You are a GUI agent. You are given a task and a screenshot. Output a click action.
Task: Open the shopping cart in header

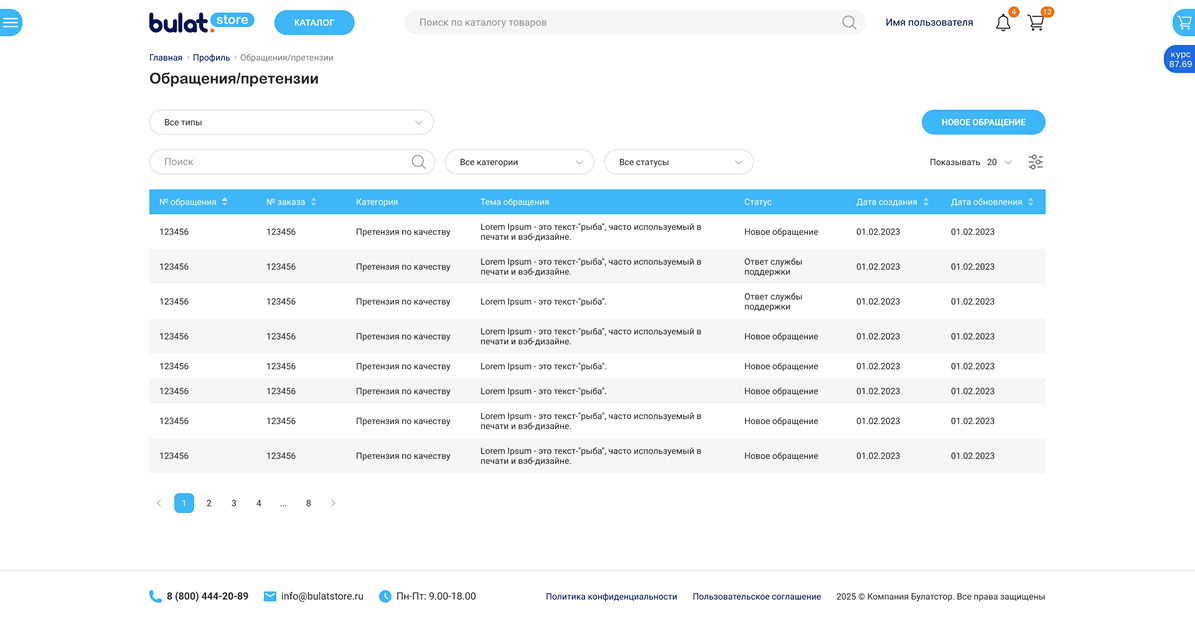point(1036,23)
